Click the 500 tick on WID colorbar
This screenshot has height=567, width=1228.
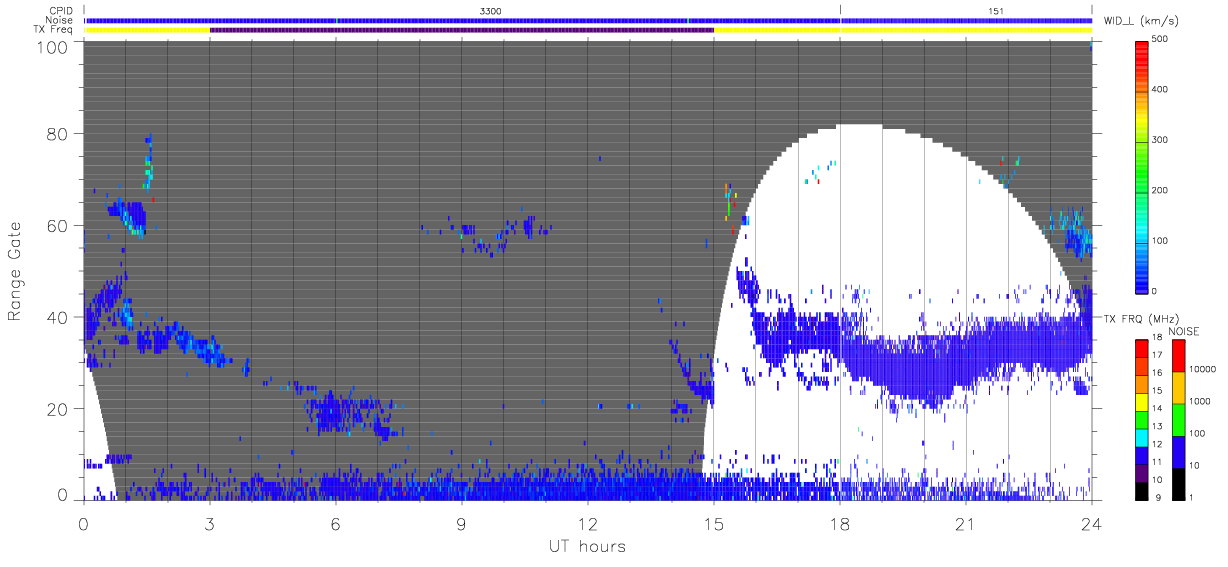[x=1161, y=39]
